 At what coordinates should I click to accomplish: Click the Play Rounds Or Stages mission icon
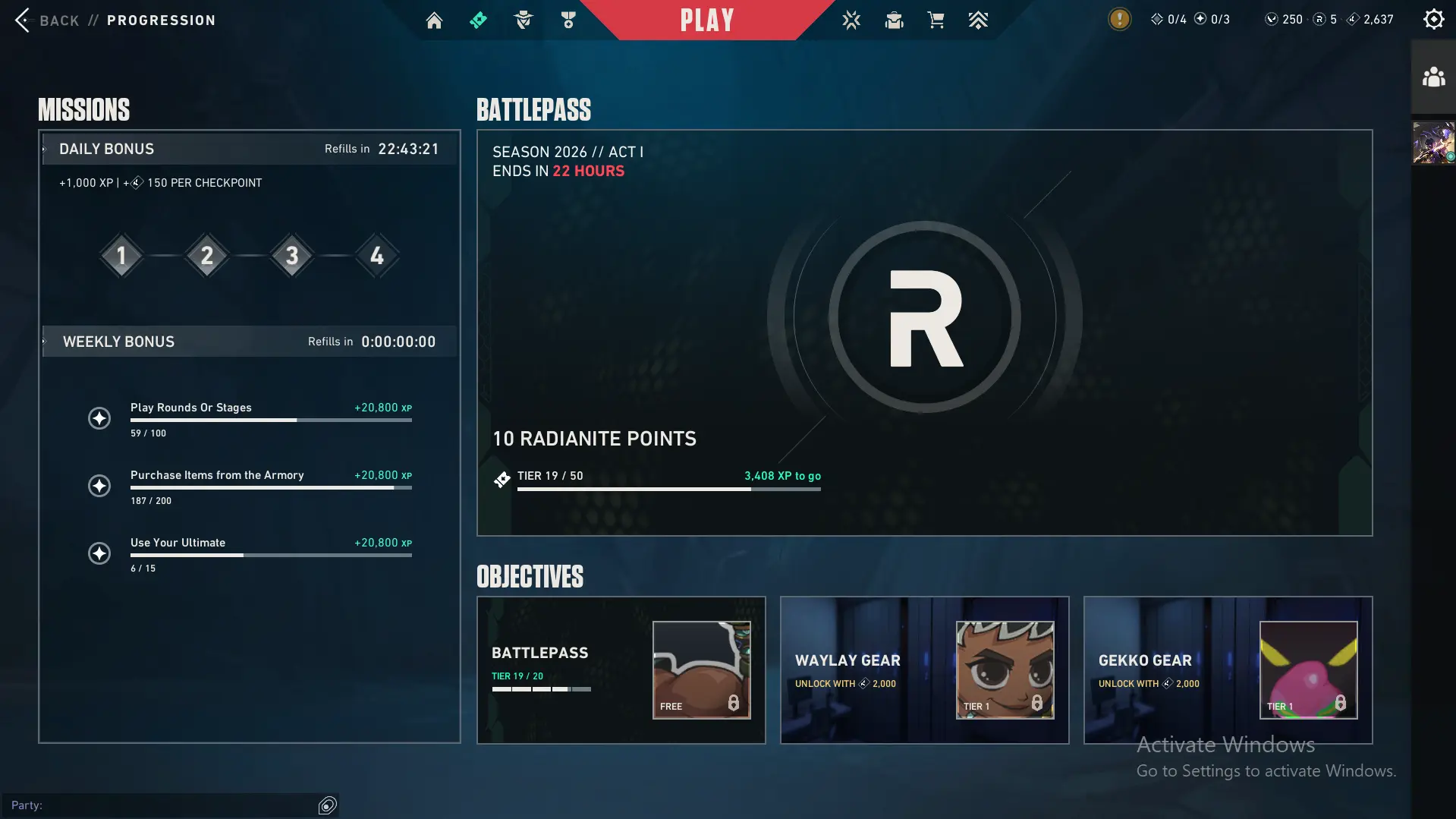point(99,418)
